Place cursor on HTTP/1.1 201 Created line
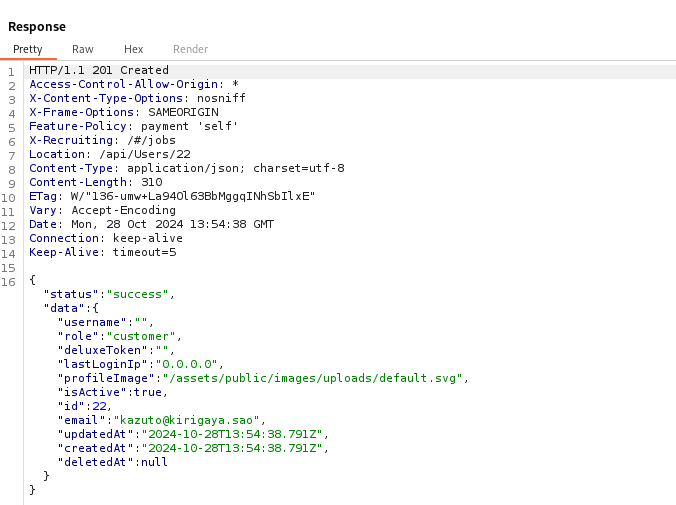This screenshot has width=676, height=505. pyautogui.click(x=98, y=70)
